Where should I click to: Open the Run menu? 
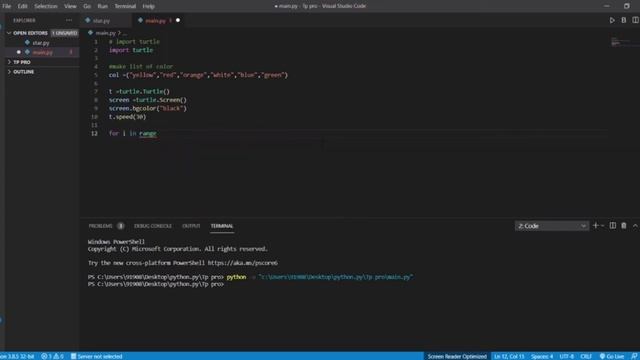(102, 6)
